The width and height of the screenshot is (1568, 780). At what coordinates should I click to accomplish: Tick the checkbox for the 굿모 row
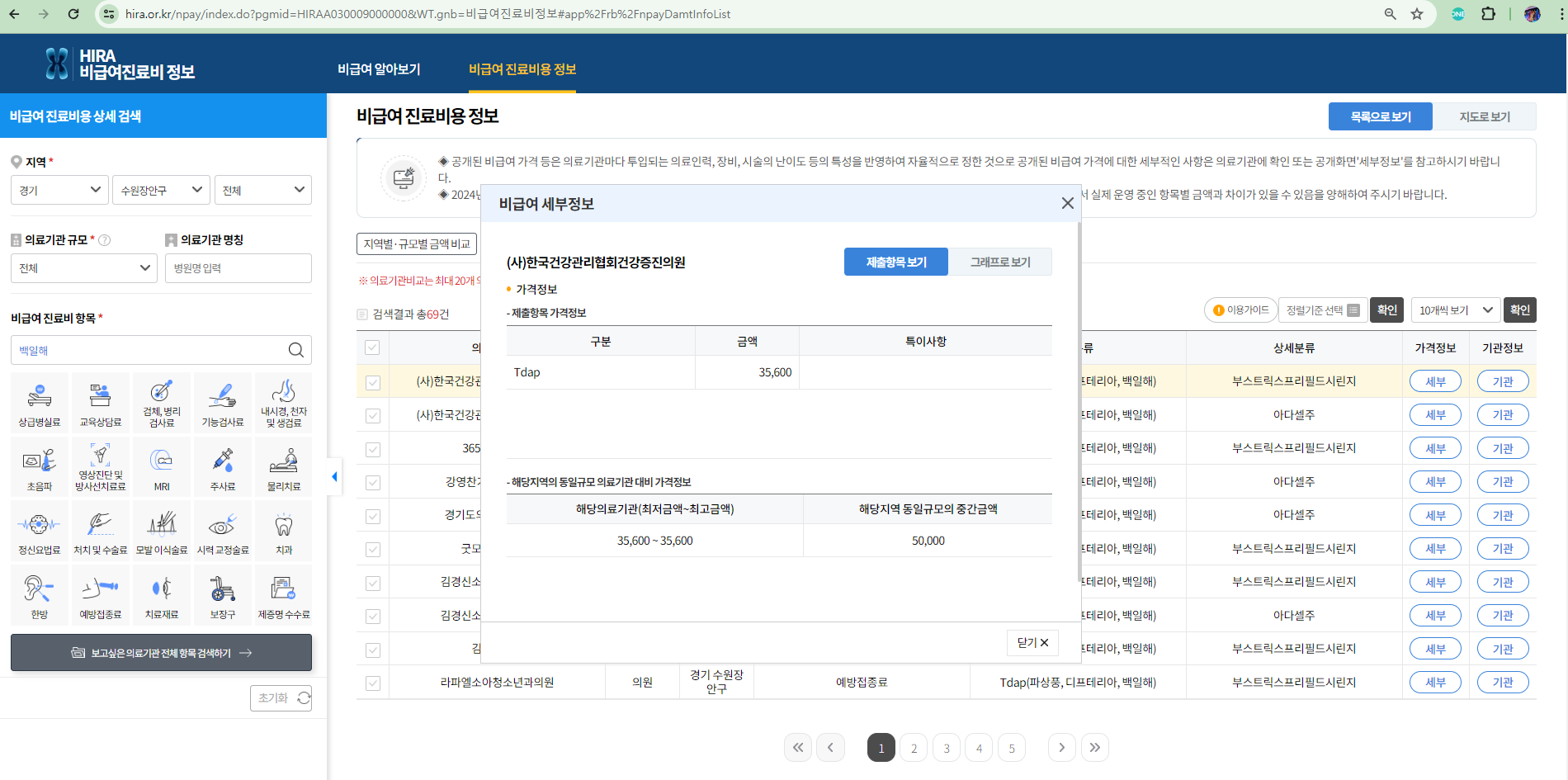click(373, 549)
